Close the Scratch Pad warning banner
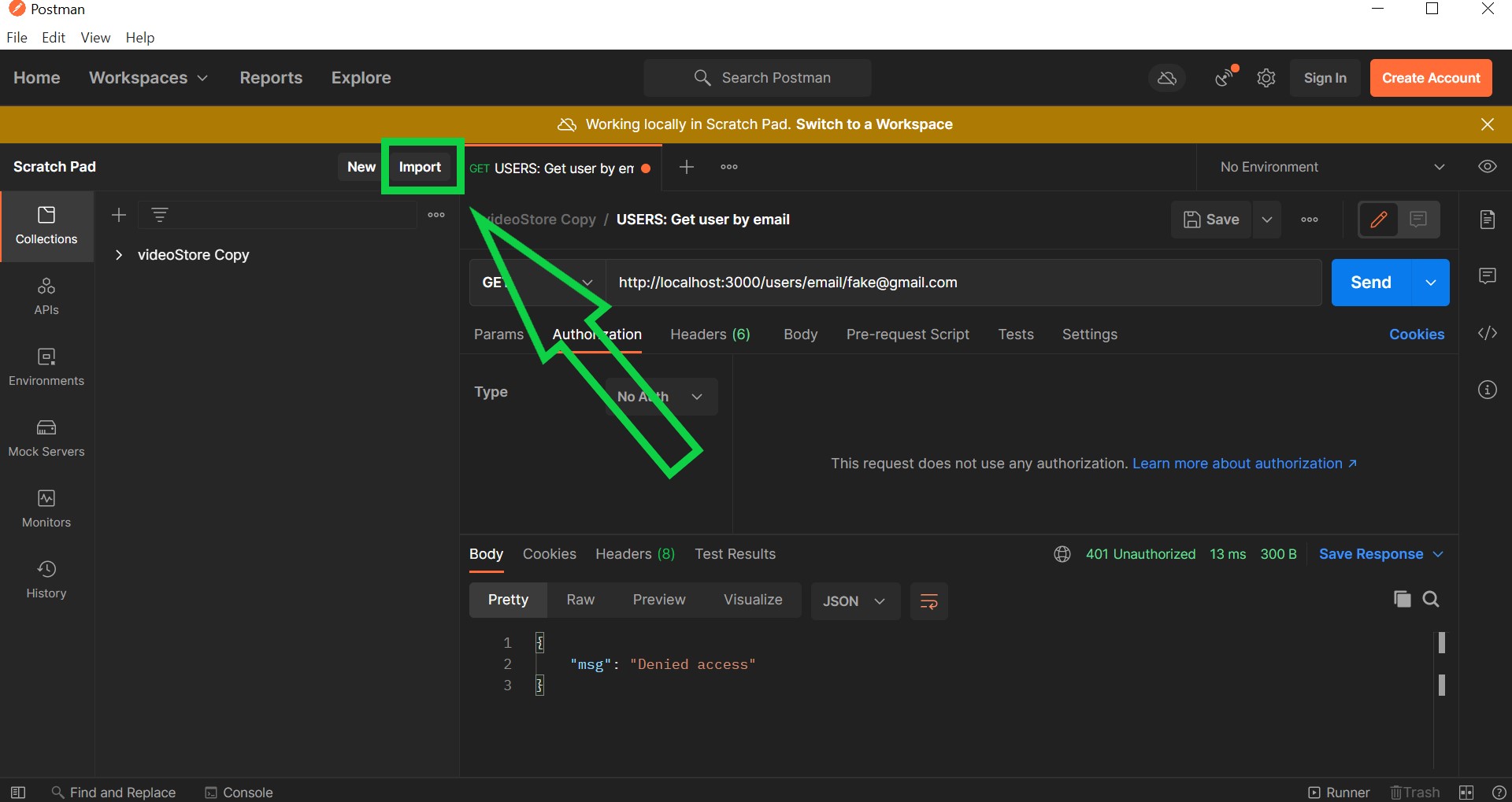 tap(1488, 124)
